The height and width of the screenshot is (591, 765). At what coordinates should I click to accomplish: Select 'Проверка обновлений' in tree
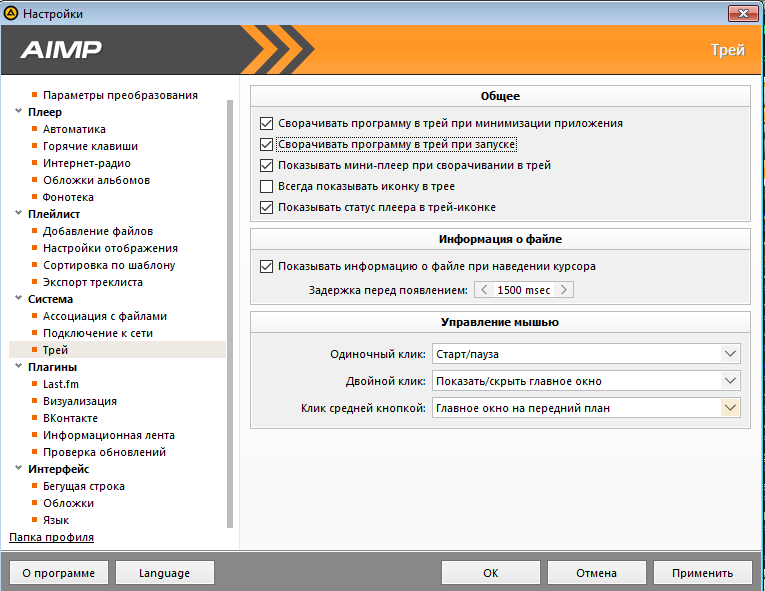104,452
